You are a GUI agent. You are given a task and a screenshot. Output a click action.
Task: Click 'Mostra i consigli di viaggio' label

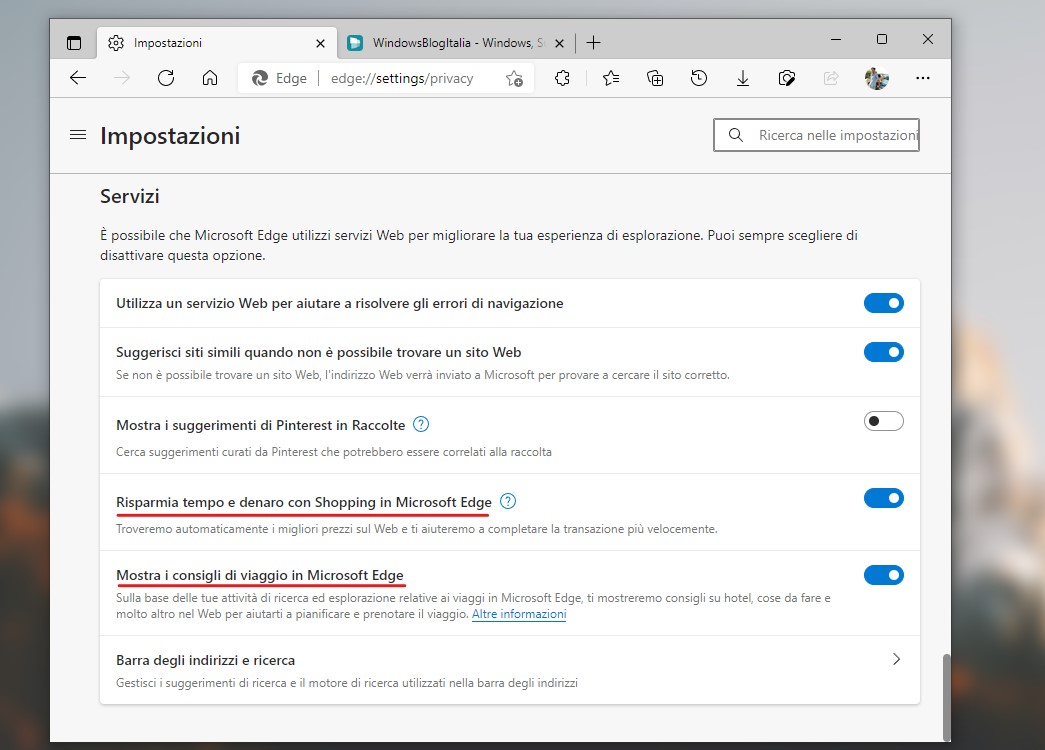(x=260, y=575)
